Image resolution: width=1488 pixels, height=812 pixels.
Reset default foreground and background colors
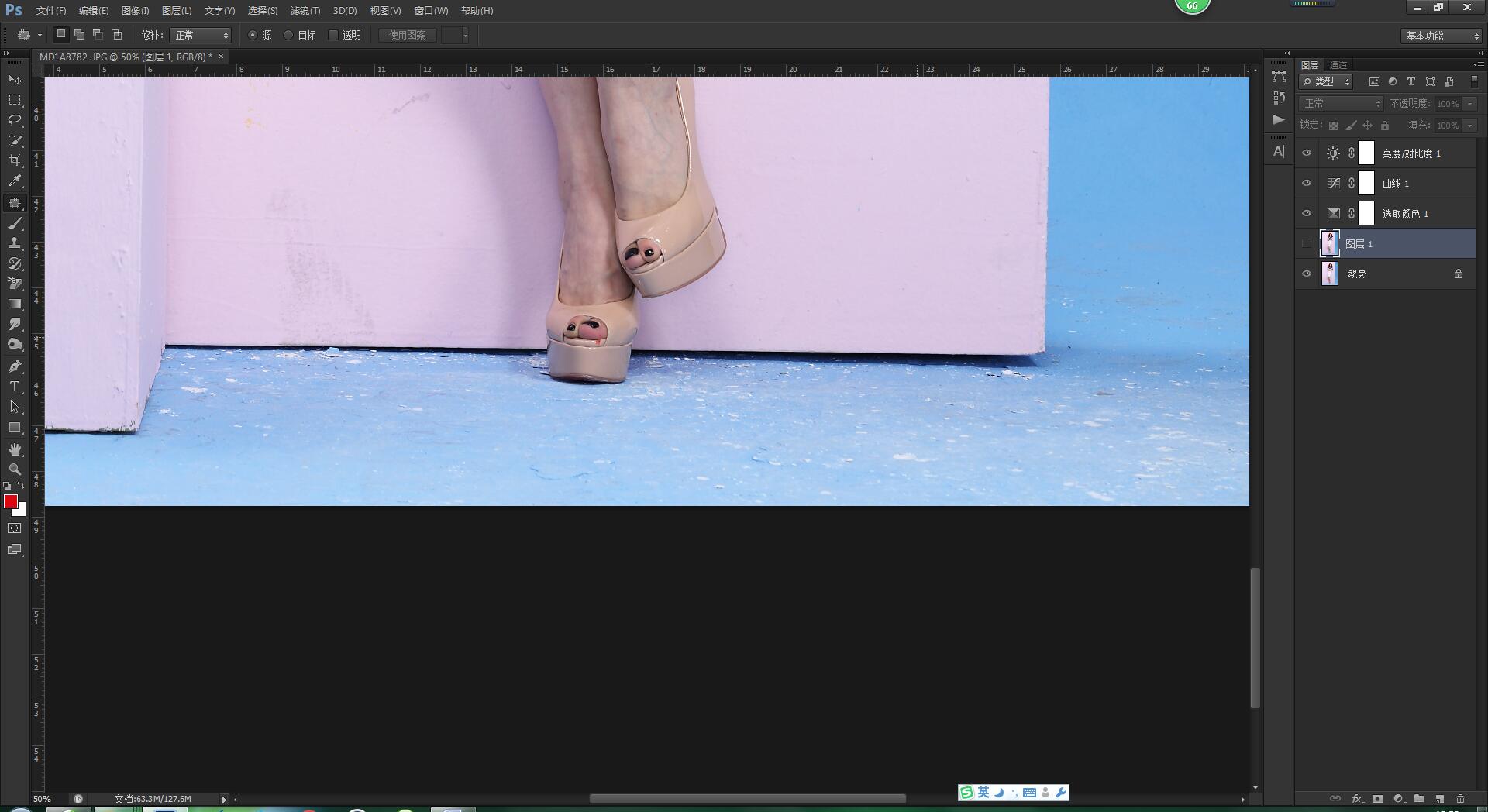point(7,486)
